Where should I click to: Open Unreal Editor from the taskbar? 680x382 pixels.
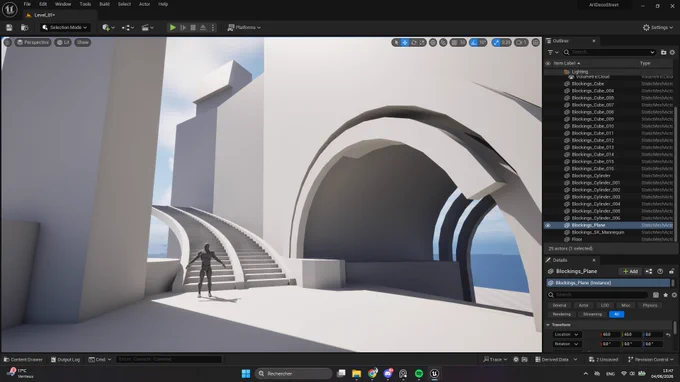[x=434, y=374]
